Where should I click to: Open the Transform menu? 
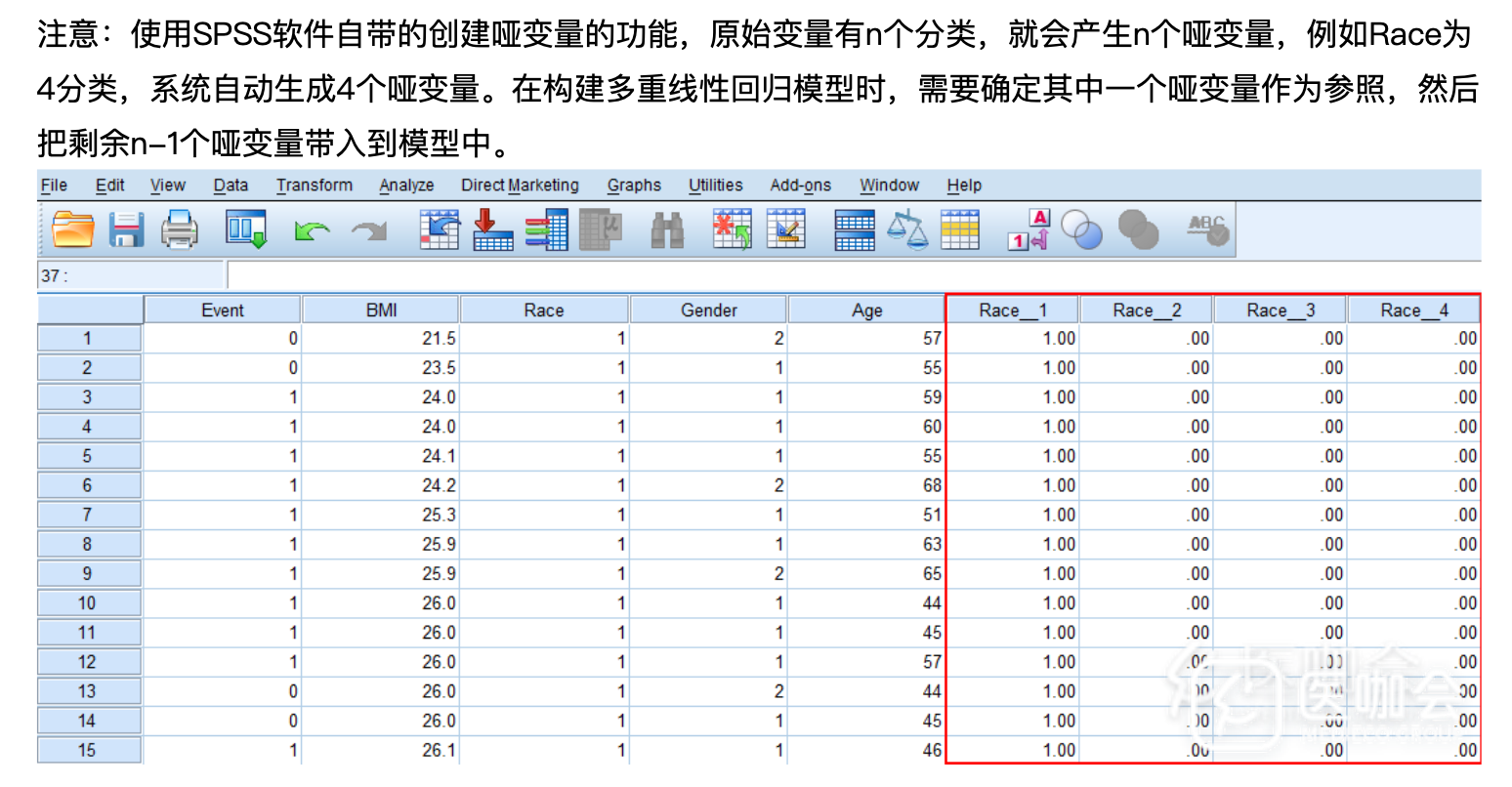(314, 186)
